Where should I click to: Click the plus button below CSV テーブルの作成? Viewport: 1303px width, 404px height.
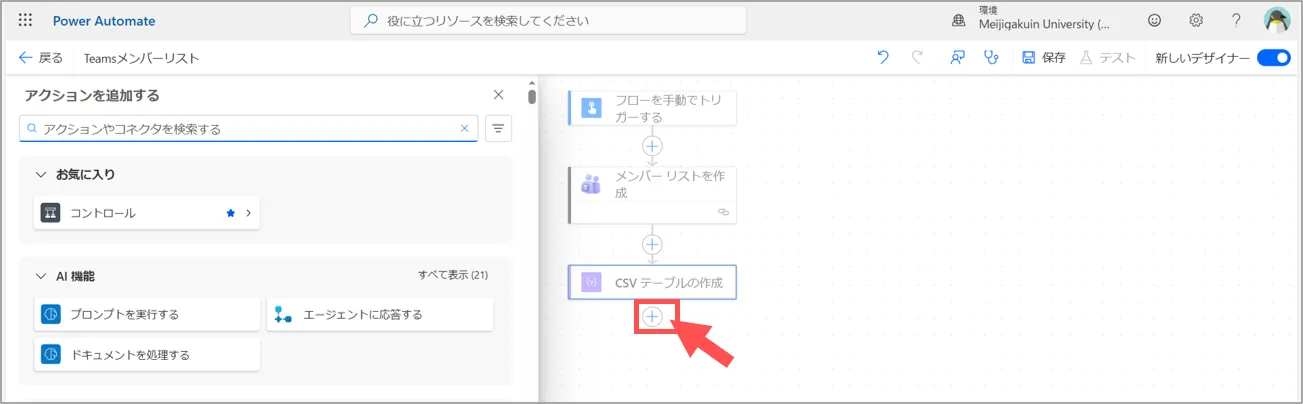point(652,316)
